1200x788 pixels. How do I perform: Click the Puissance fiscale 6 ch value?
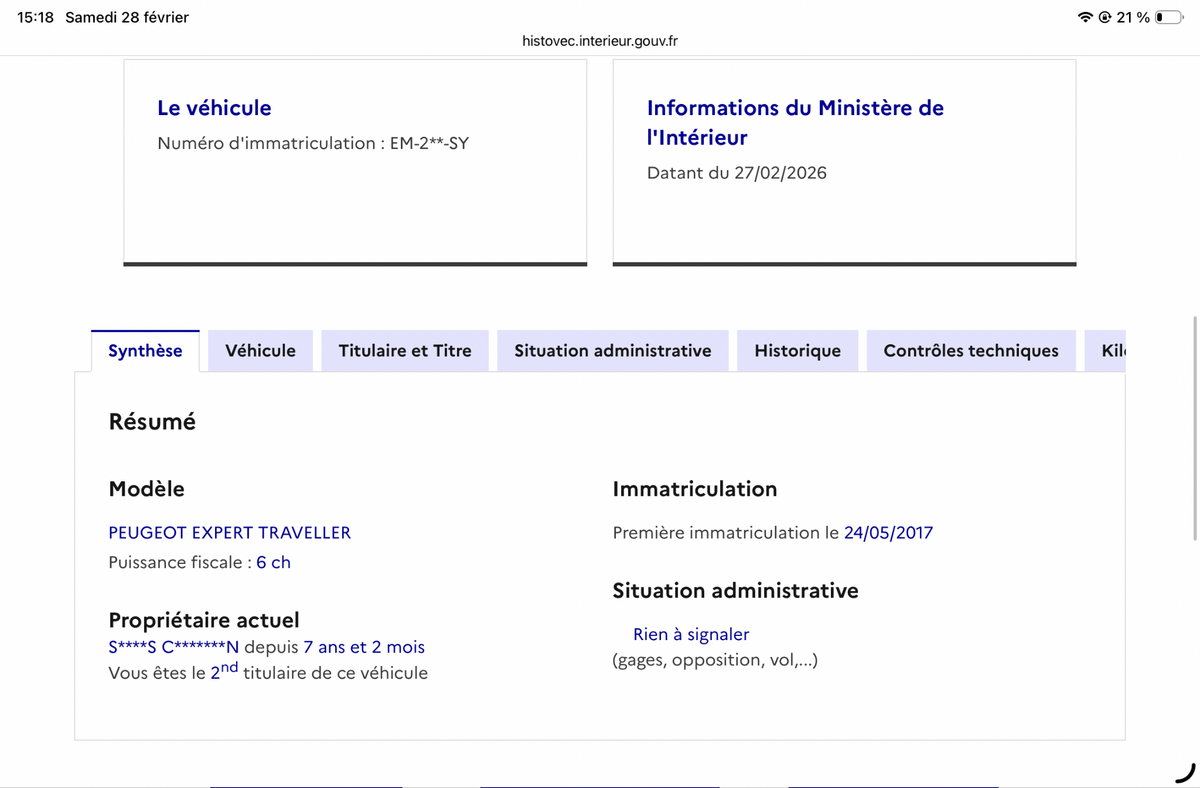(273, 562)
